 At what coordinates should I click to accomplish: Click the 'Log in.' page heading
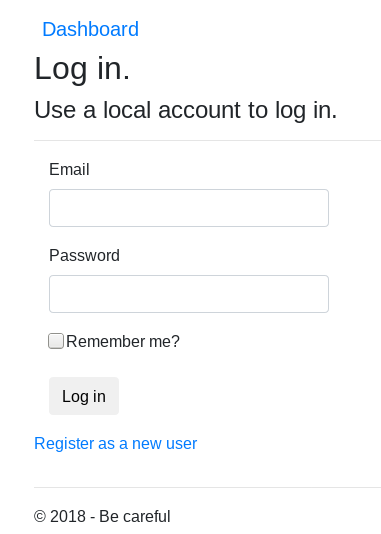click(82, 69)
